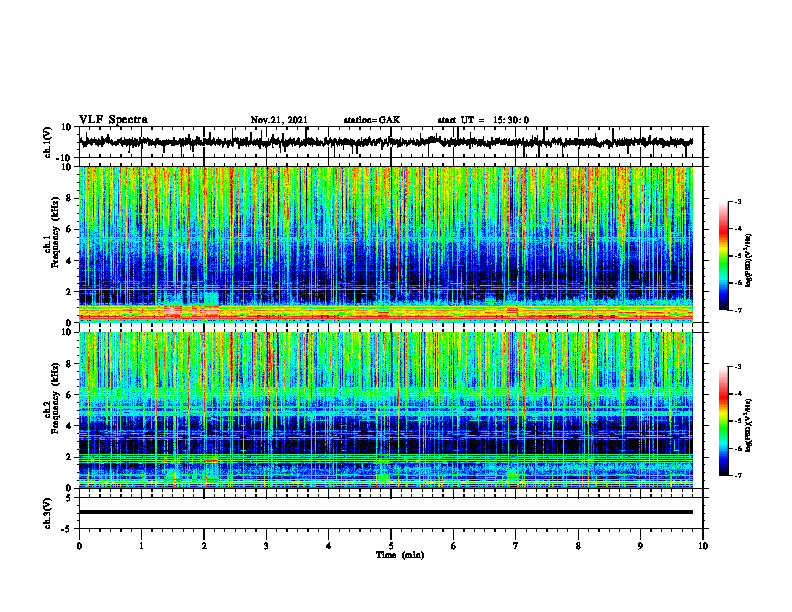Click the "-7" label on ch.1 colorbar
Screen dimensions: 792x612
pyautogui.click(x=737, y=310)
